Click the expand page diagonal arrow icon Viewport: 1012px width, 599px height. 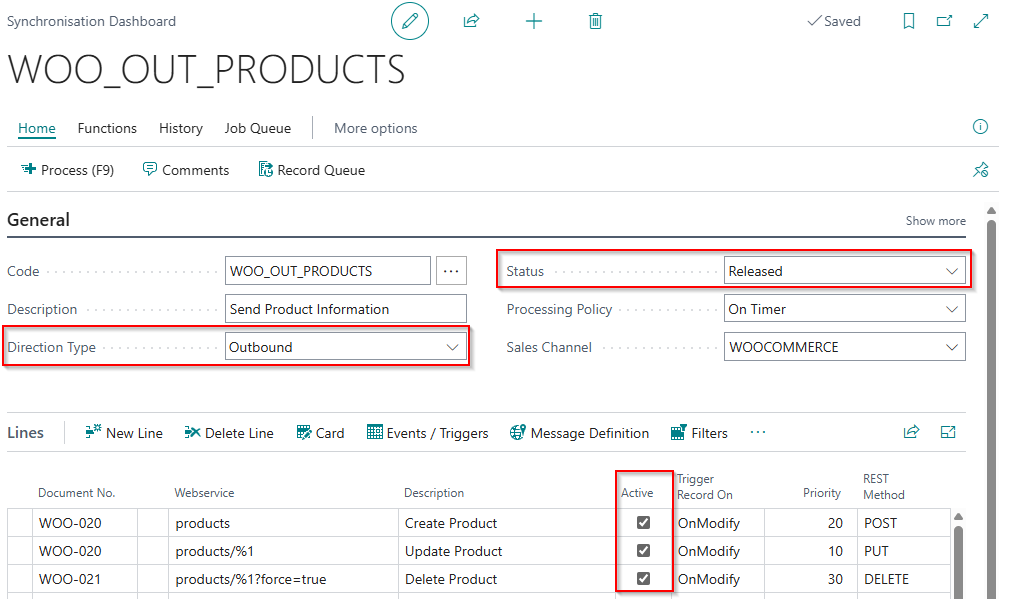(980, 21)
